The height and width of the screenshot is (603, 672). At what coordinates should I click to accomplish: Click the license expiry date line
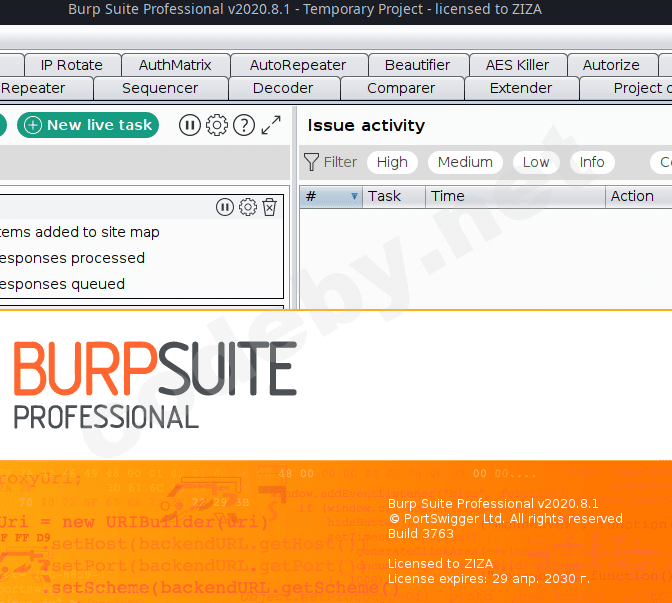tap(489, 579)
